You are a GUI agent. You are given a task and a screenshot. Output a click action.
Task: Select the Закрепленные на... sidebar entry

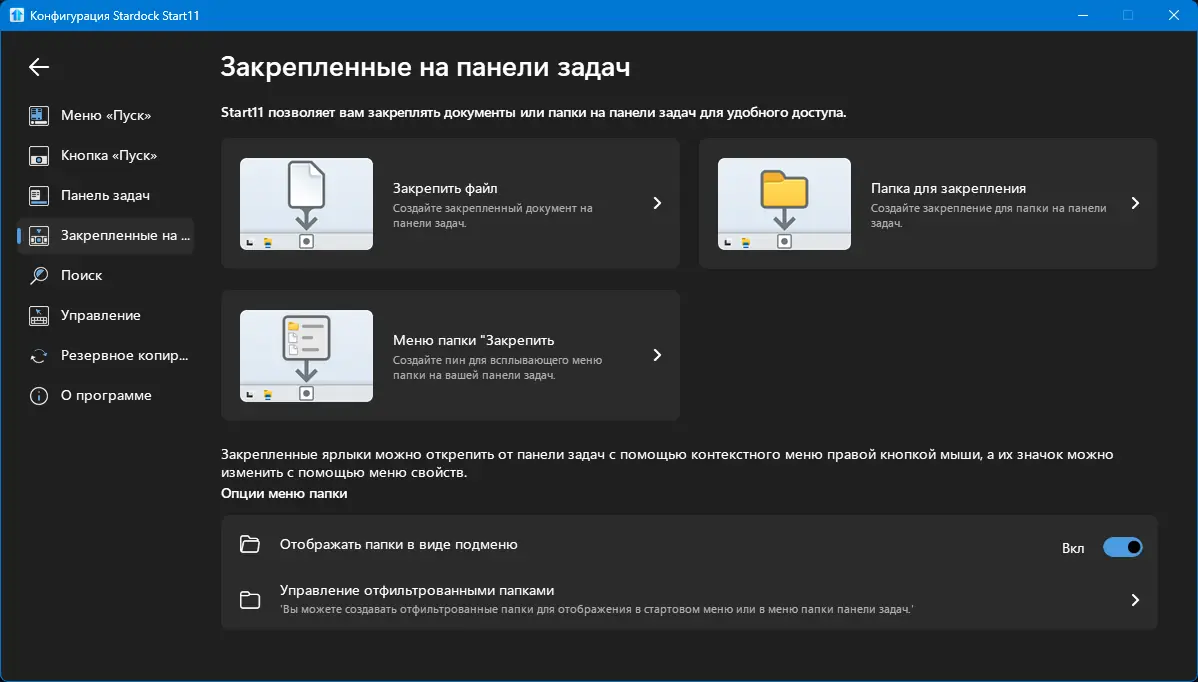pyautogui.click(x=105, y=236)
